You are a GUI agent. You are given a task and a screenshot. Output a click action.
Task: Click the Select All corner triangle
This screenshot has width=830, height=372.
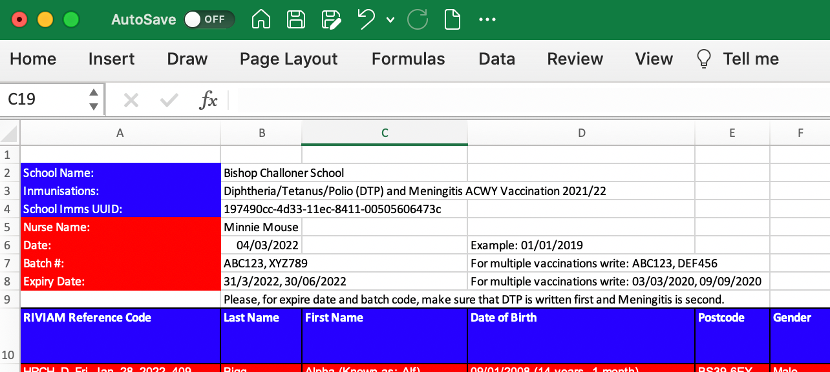[10, 134]
